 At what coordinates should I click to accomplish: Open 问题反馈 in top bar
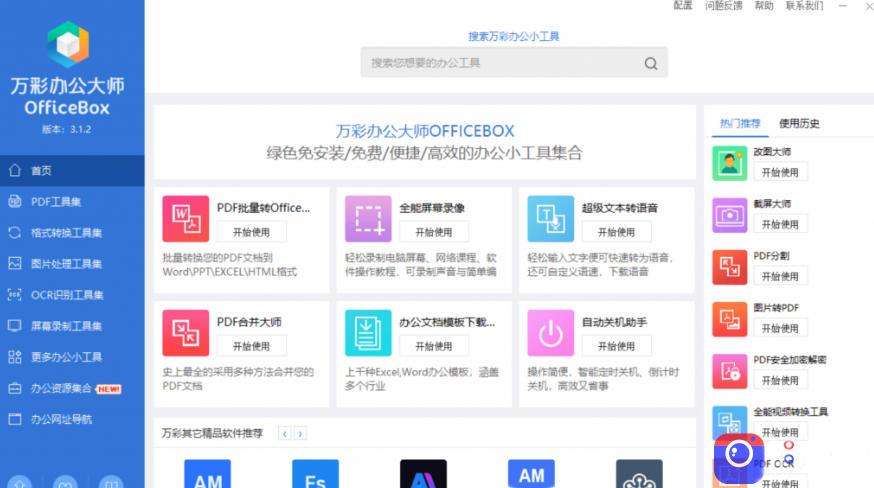[x=724, y=6]
